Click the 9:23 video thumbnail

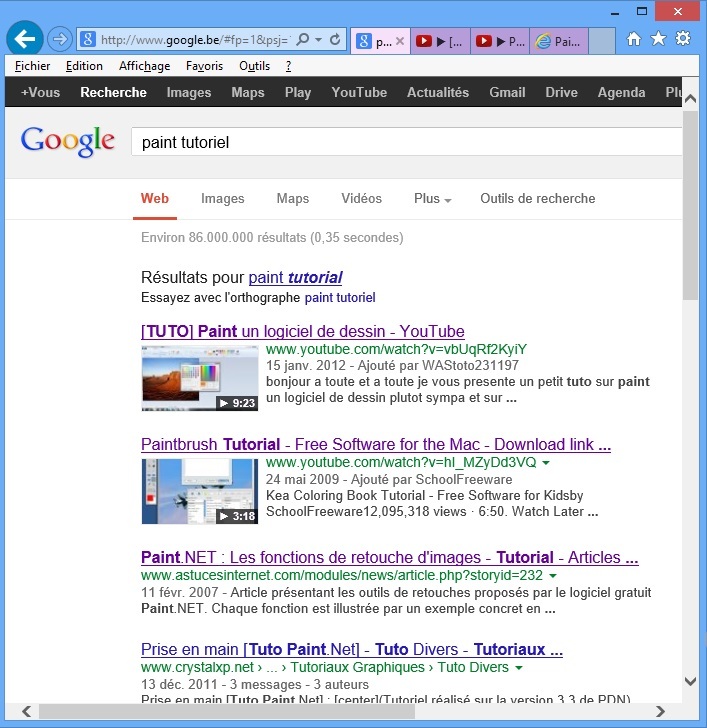[x=200, y=378]
